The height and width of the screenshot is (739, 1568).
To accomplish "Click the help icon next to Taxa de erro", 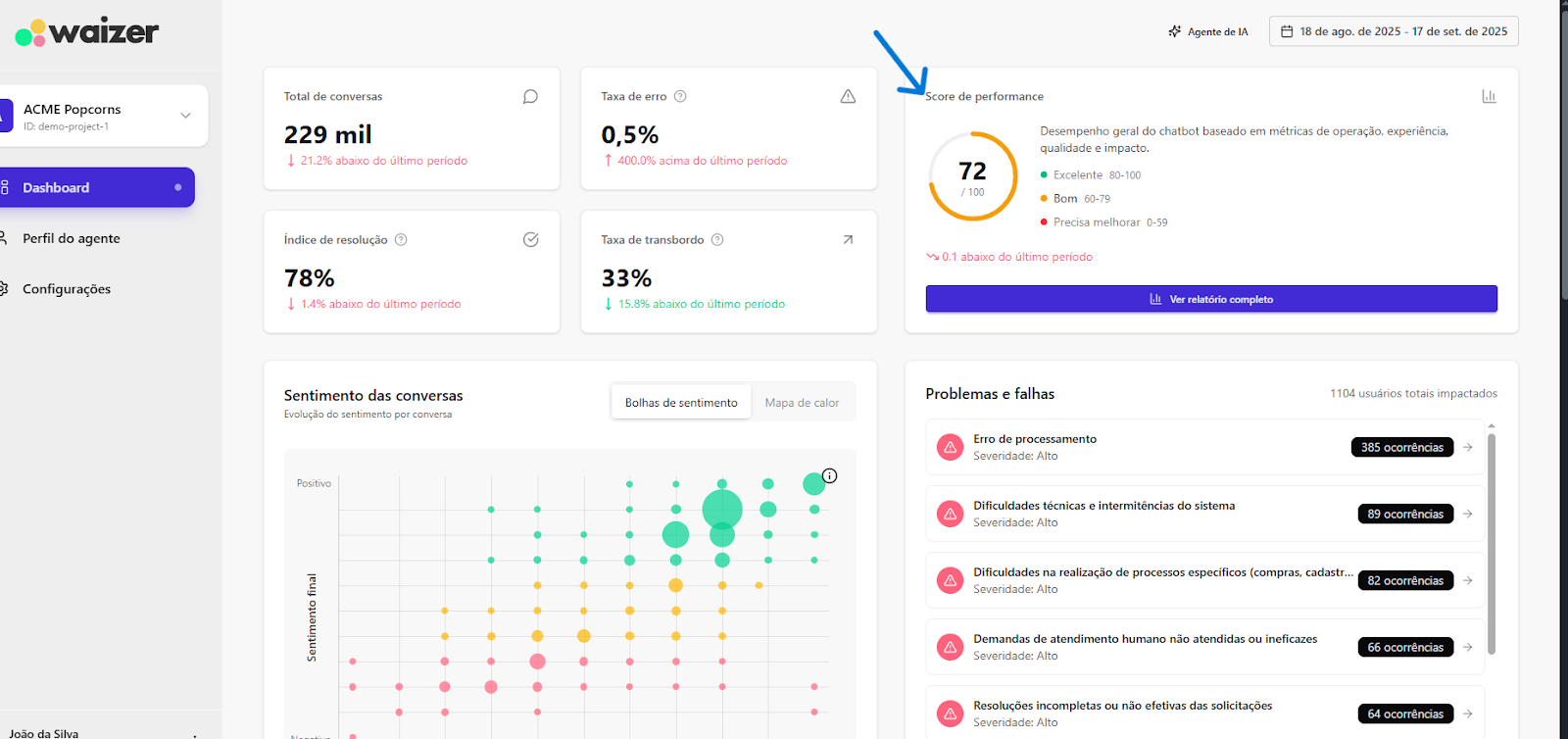I will point(680,96).
